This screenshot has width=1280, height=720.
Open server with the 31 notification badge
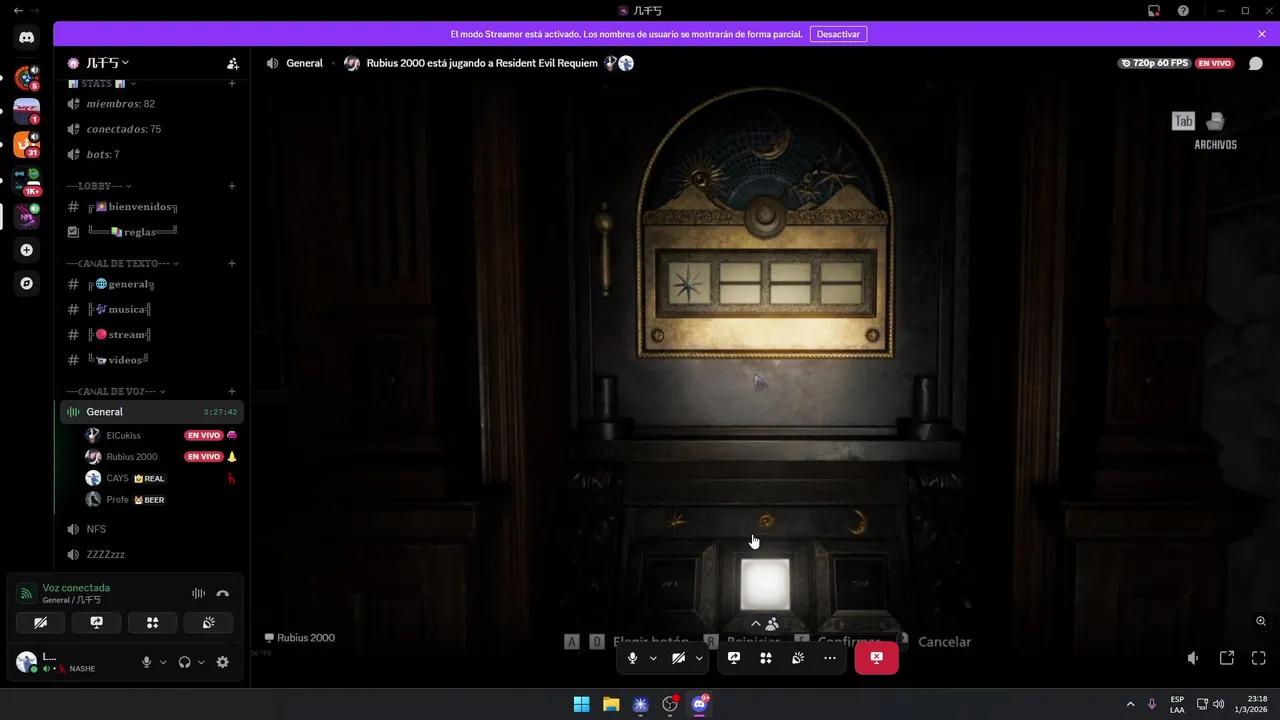coord(27,144)
